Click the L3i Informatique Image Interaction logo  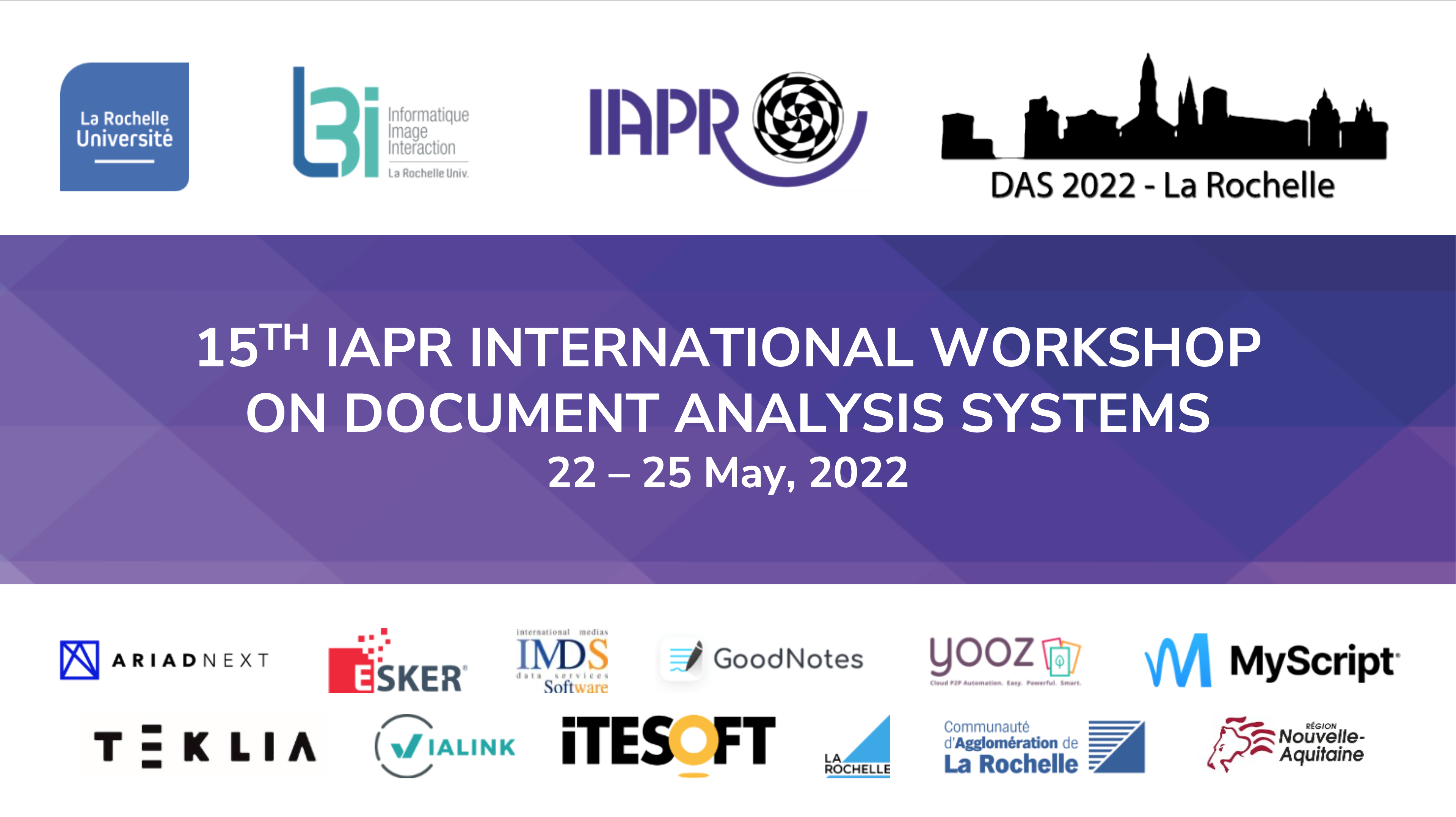coord(381,123)
